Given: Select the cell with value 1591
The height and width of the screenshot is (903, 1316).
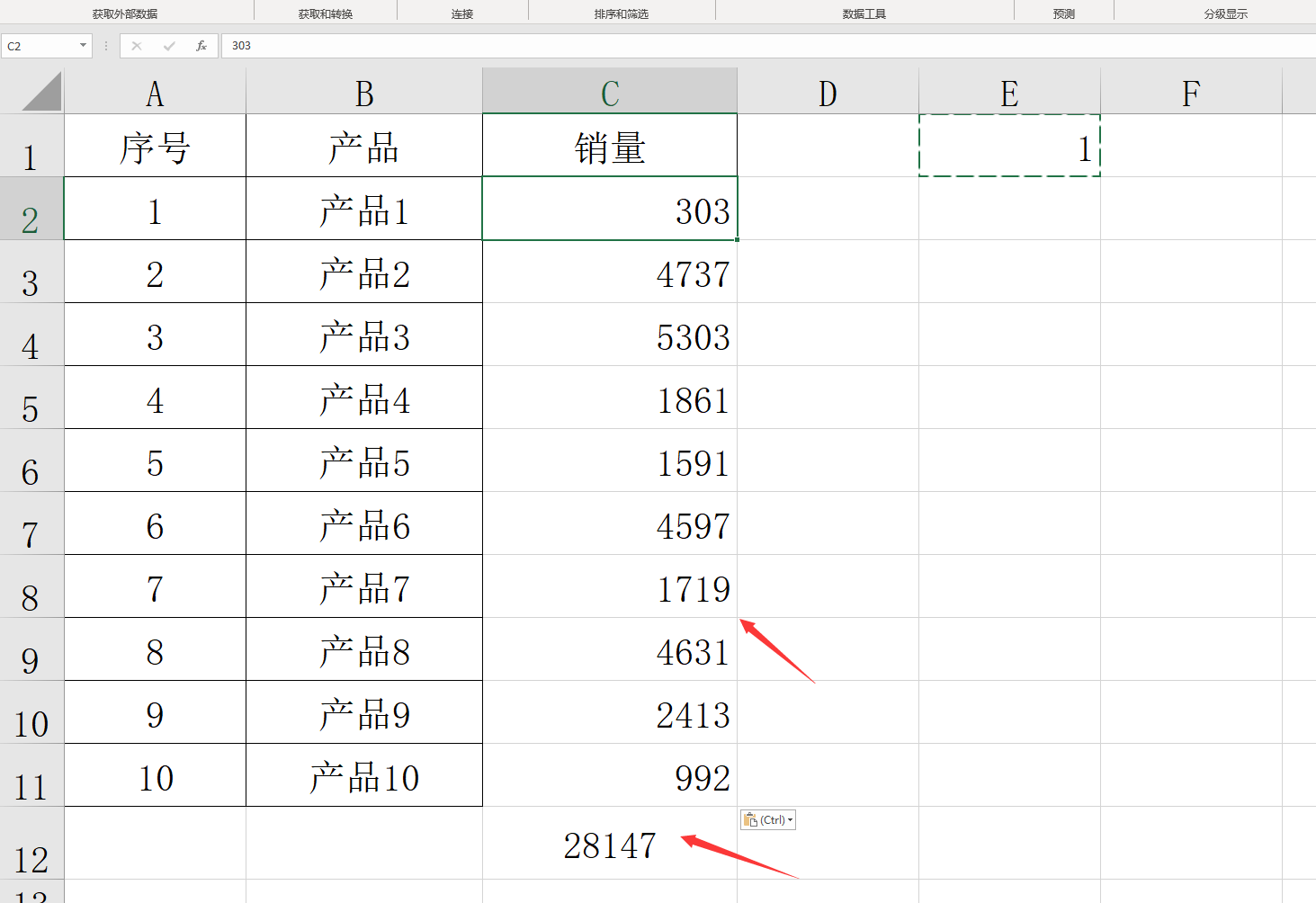Looking at the screenshot, I should (x=610, y=460).
